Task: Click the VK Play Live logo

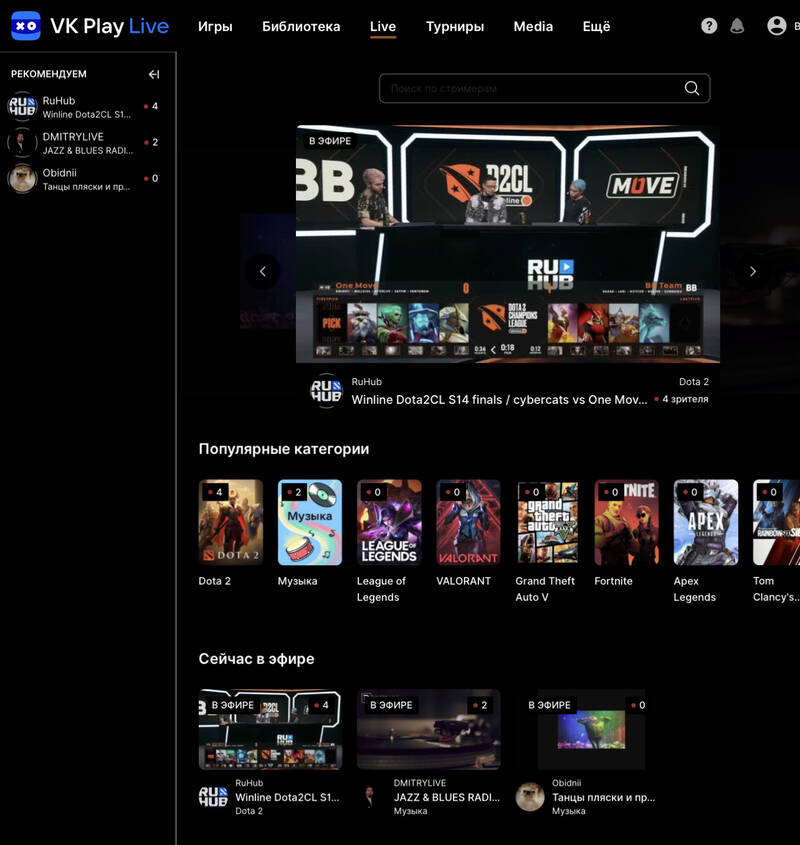Action: 90,26
